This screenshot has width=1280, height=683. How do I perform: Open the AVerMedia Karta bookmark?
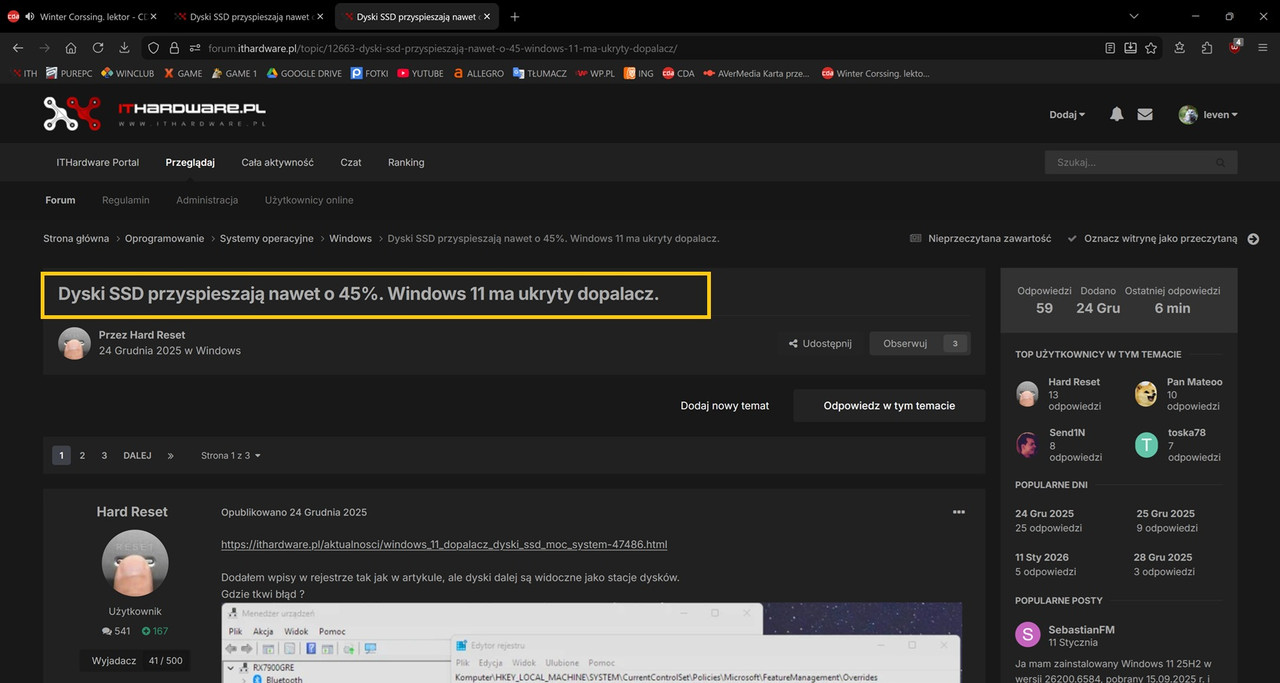pos(757,73)
